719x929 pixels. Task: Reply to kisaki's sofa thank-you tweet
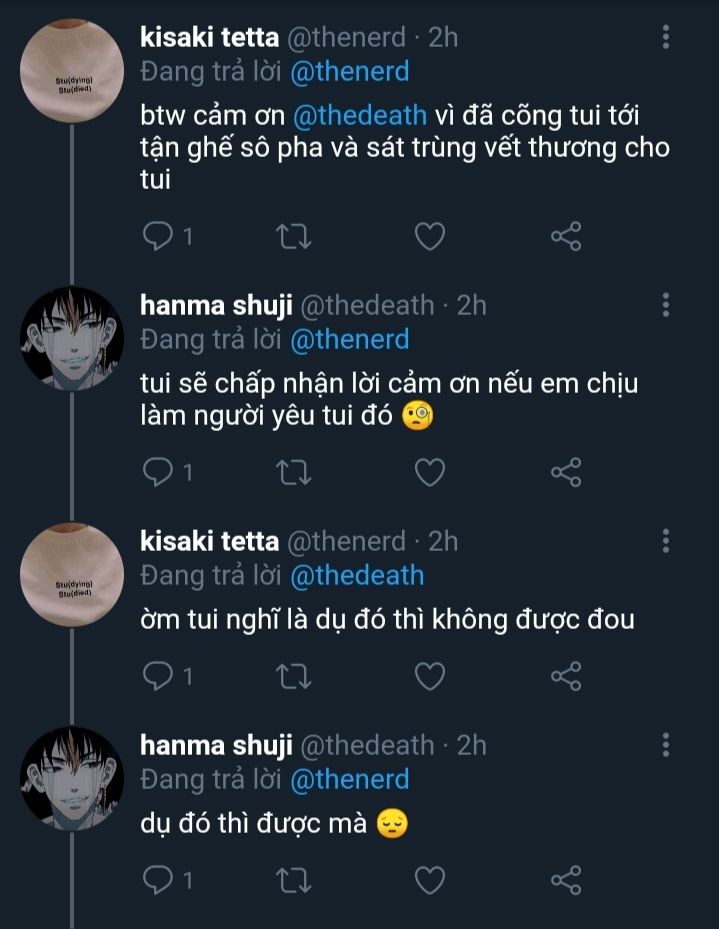pos(159,236)
